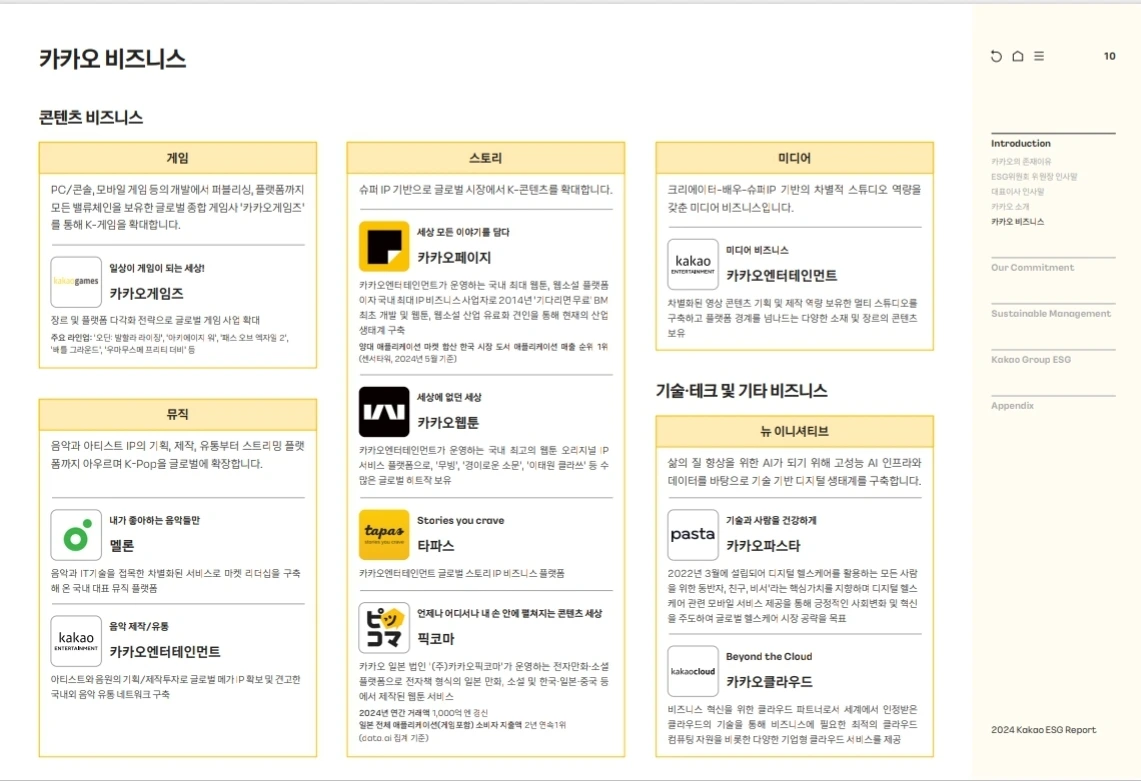
Task: Open the table of contents menu icon
Action: click(1039, 56)
